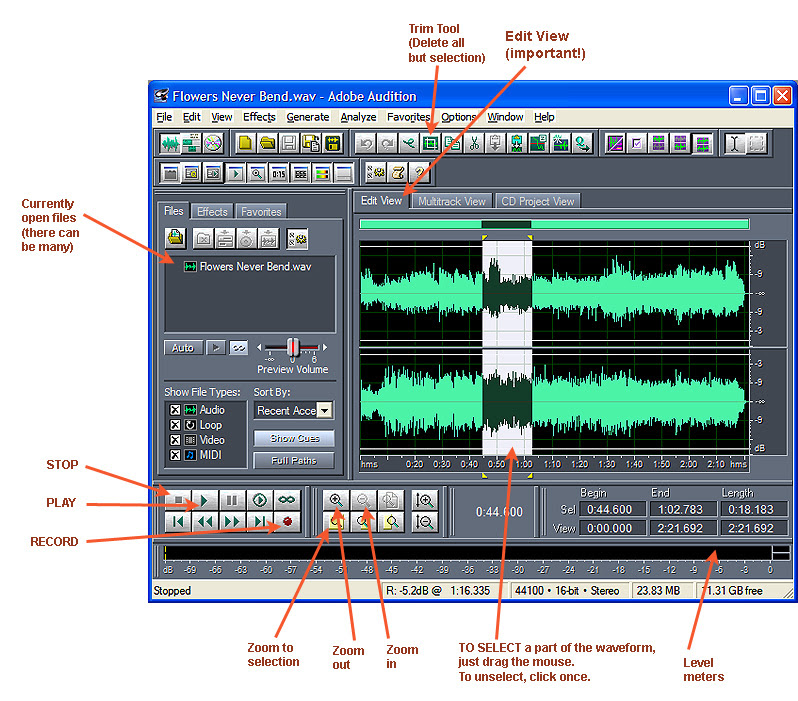Click the scissors Cut icon
This screenshot has height=701, width=798.
coord(474,144)
